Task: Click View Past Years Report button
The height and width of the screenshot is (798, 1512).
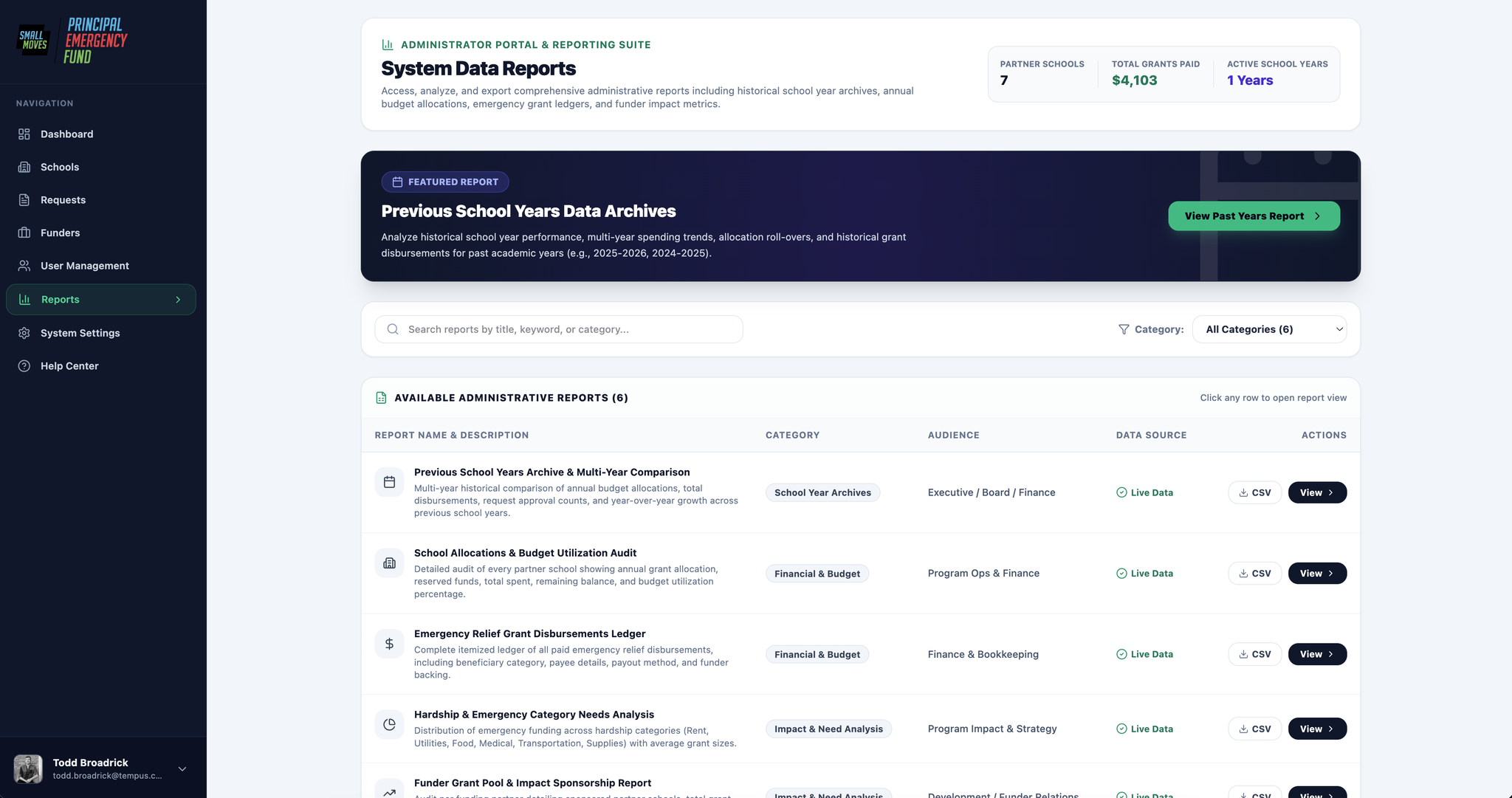Action: click(x=1254, y=216)
